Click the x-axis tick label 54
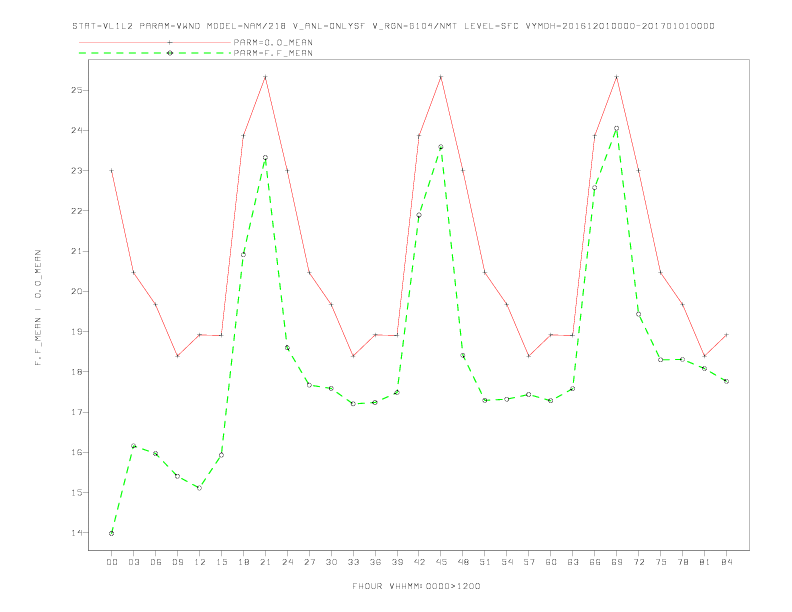 tap(507, 562)
